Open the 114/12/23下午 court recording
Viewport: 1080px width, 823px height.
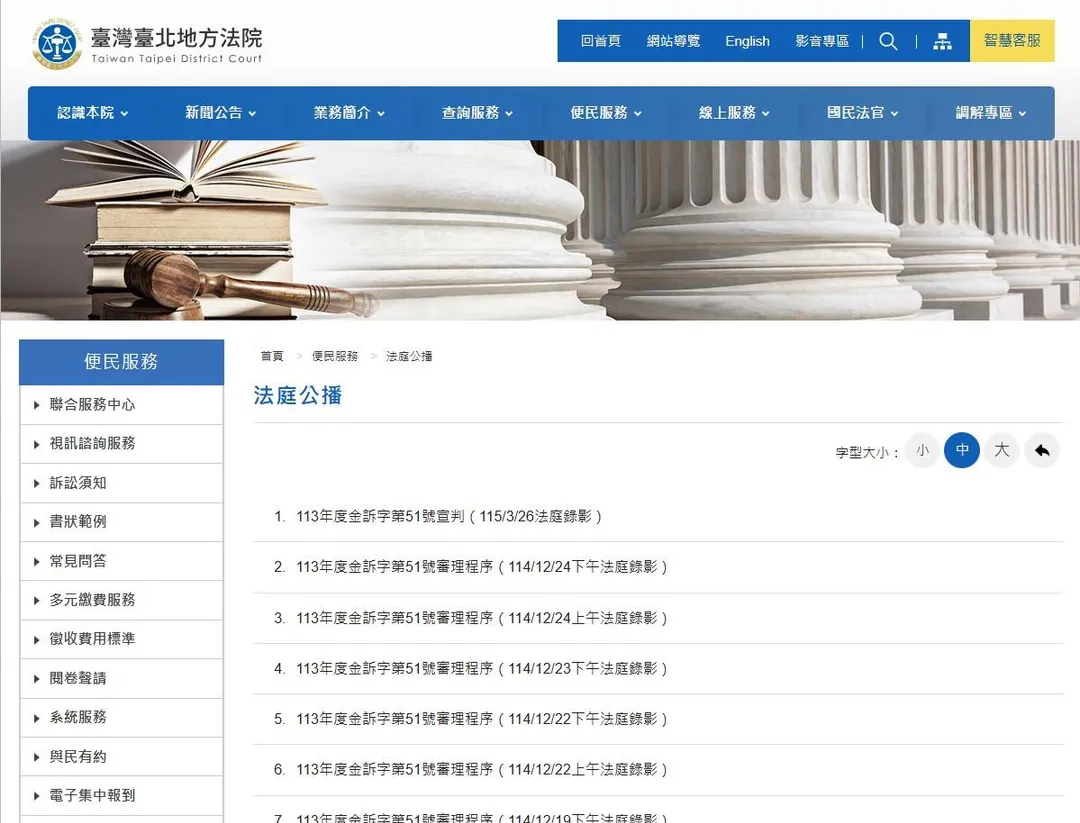coord(481,668)
